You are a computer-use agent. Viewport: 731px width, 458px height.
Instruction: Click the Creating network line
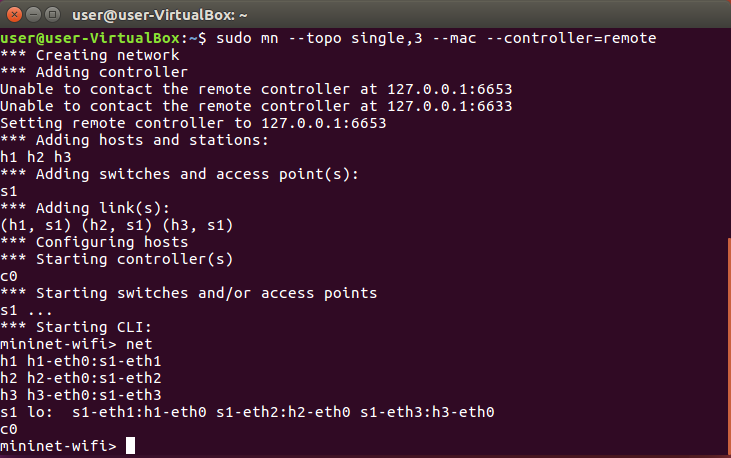[x=90, y=55]
